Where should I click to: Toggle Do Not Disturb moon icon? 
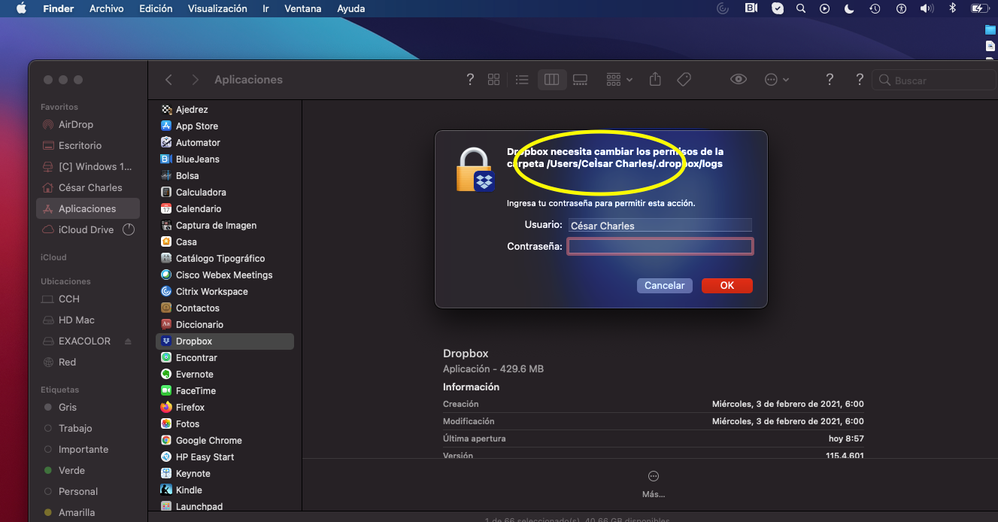(849, 8)
